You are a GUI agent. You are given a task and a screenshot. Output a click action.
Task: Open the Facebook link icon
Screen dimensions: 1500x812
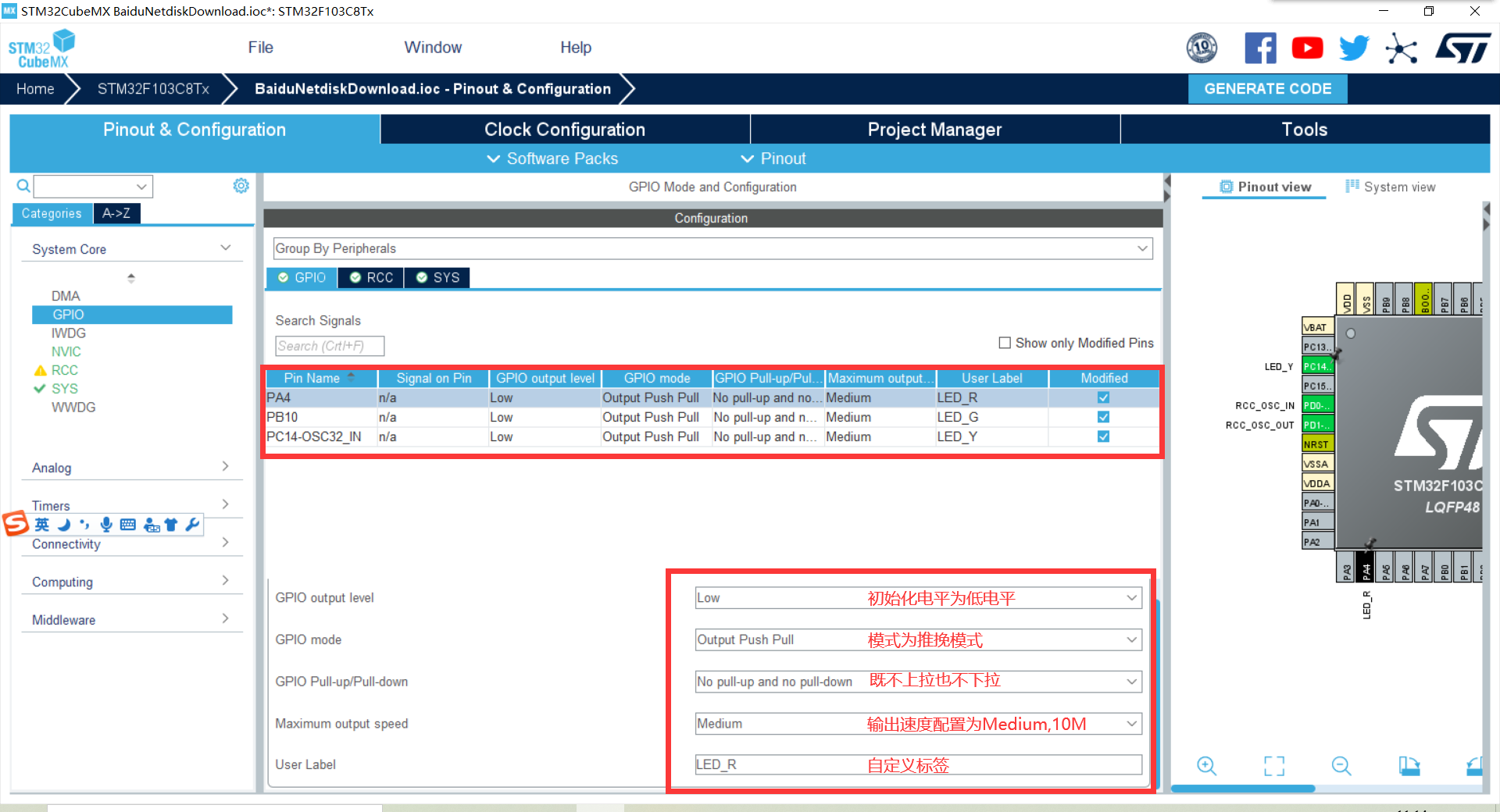click(x=1260, y=48)
